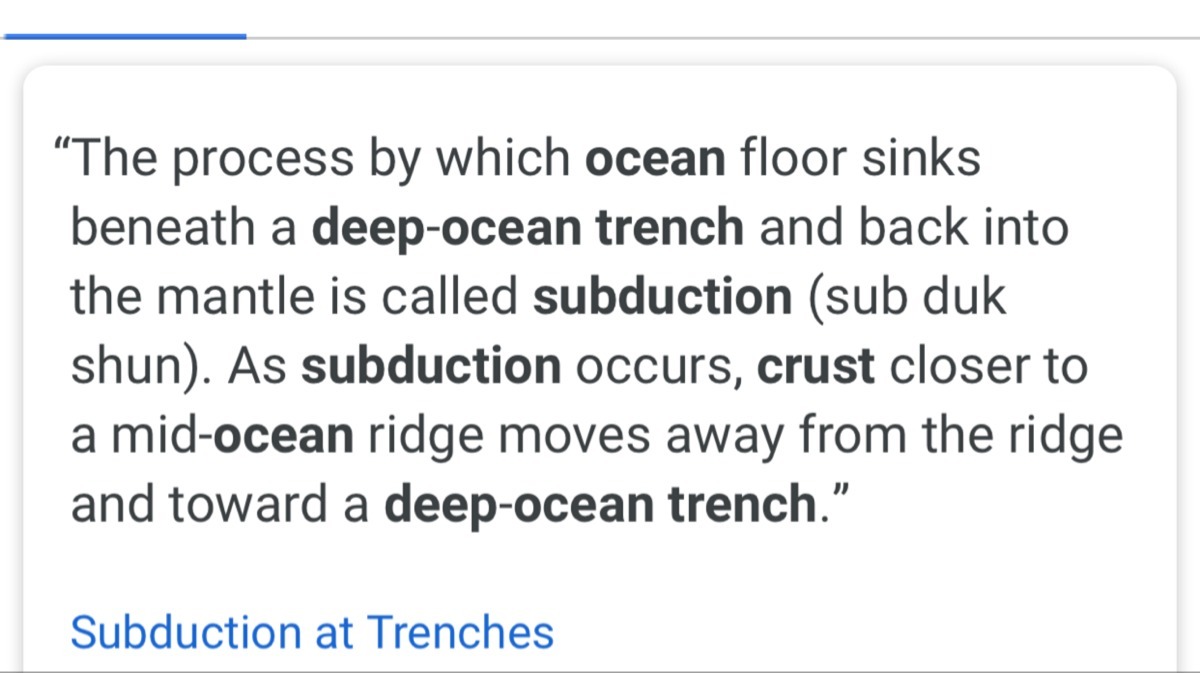This screenshot has width=1200, height=673.
Task: Select the blue active tab indicator
Action: tap(124, 36)
